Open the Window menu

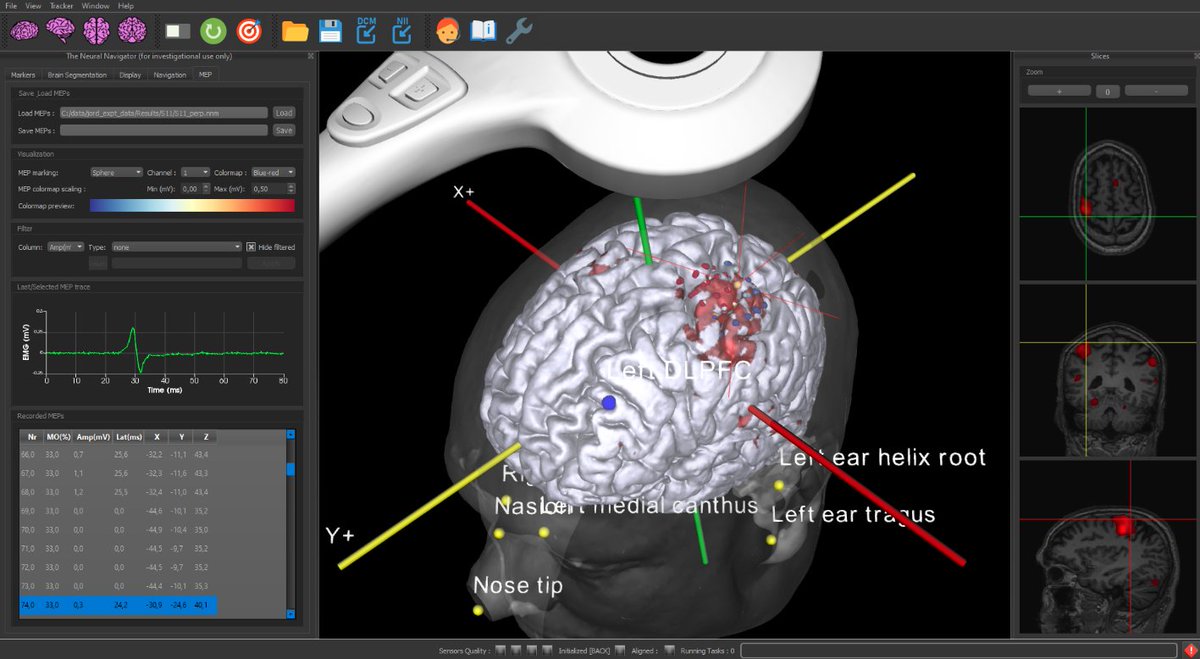click(96, 6)
